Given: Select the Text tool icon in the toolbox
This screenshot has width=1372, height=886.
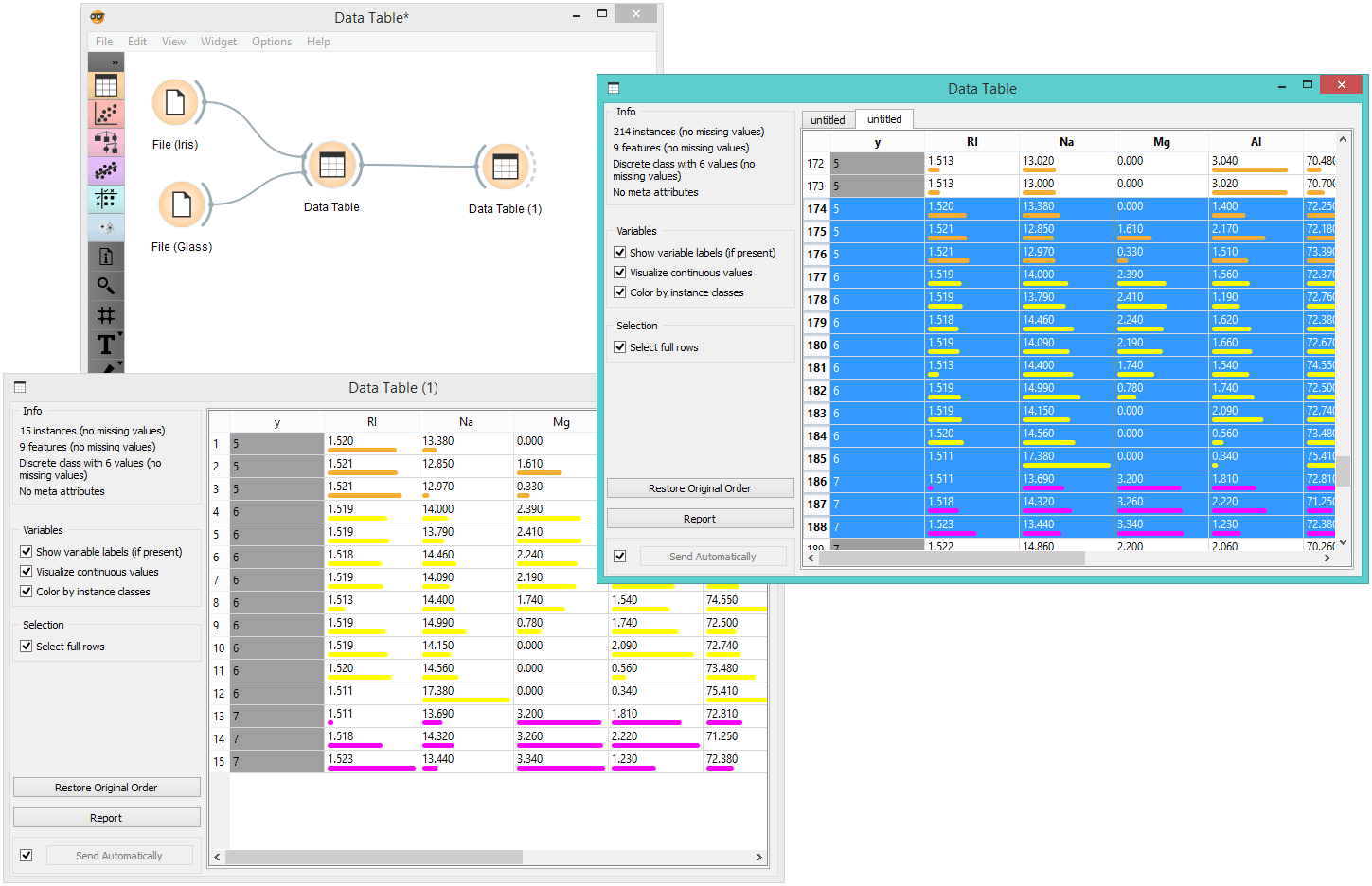Looking at the screenshot, I should 104,345.
